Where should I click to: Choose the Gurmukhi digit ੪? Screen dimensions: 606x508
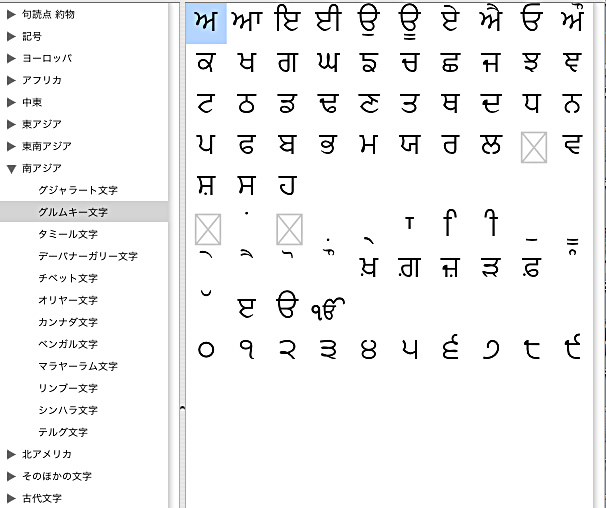[x=368, y=349]
